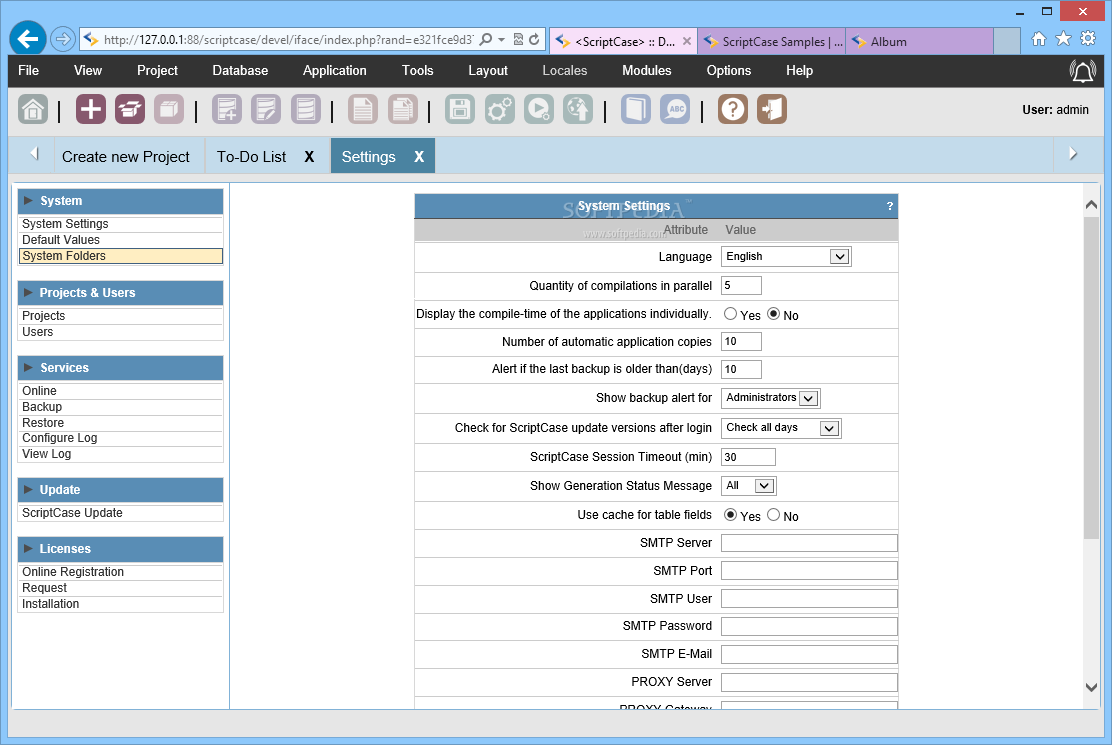This screenshot has width=1112, height=745.
Task: Open the Online Registration link
Action: (x=73, y=572)
